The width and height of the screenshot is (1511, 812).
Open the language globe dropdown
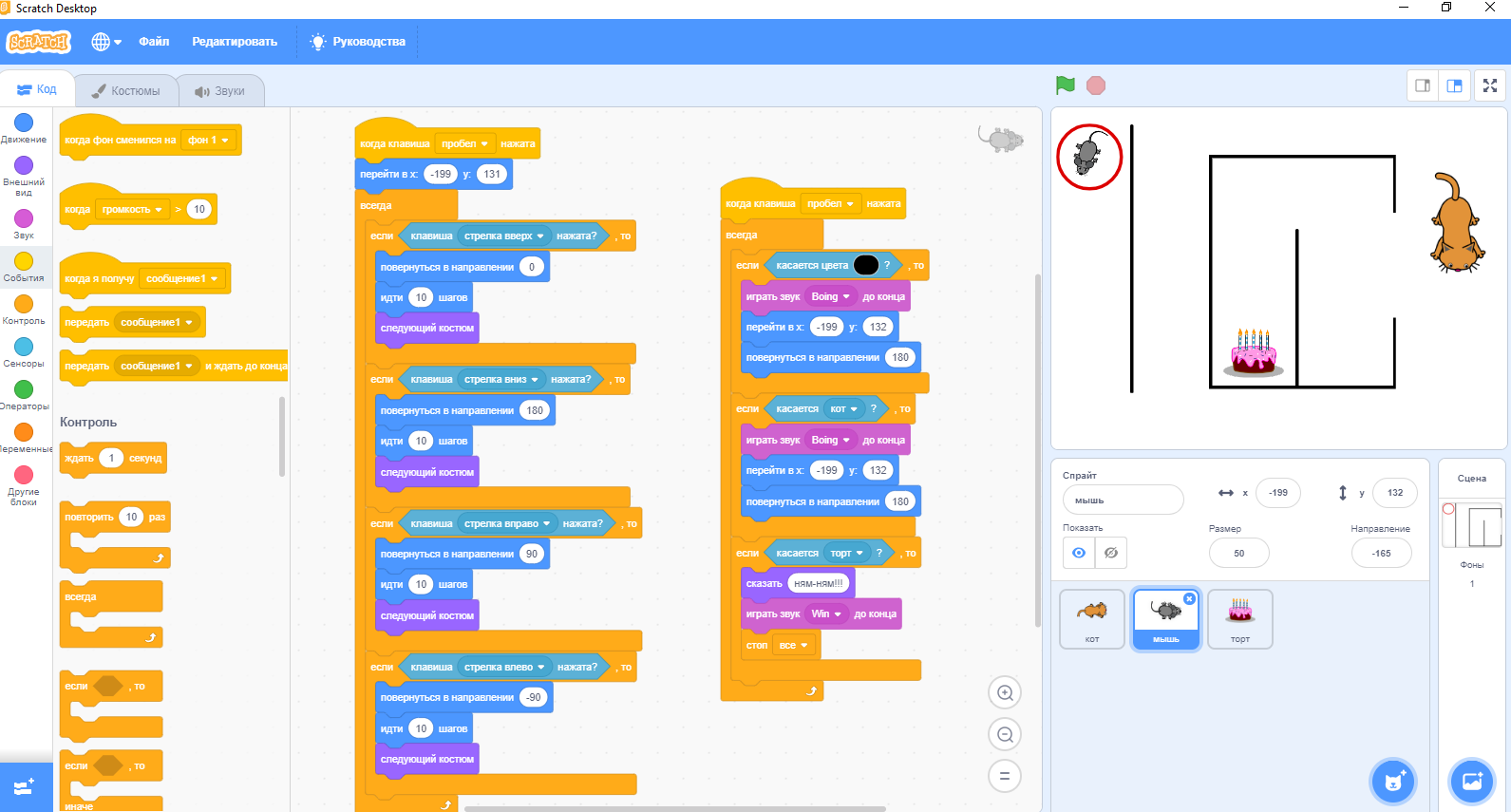tap(106, 42)
